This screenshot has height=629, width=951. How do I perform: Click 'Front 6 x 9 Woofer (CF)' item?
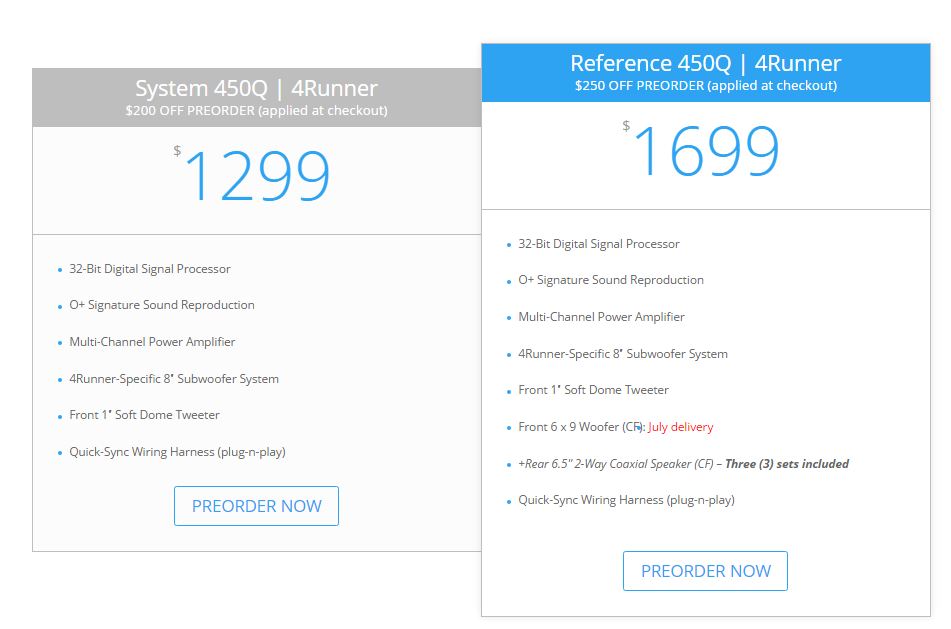tap(580, 427)
